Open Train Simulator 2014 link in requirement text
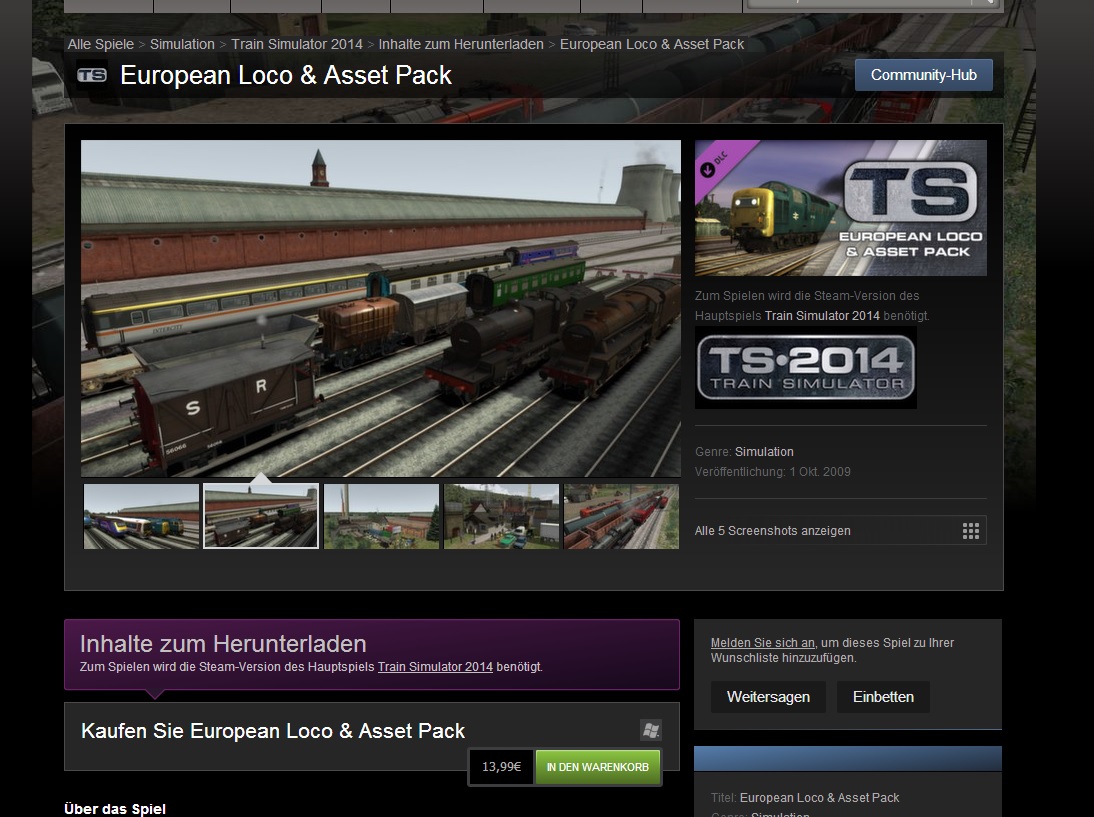The width and height of the screenshot is (1094, 817). click(822, 315)
